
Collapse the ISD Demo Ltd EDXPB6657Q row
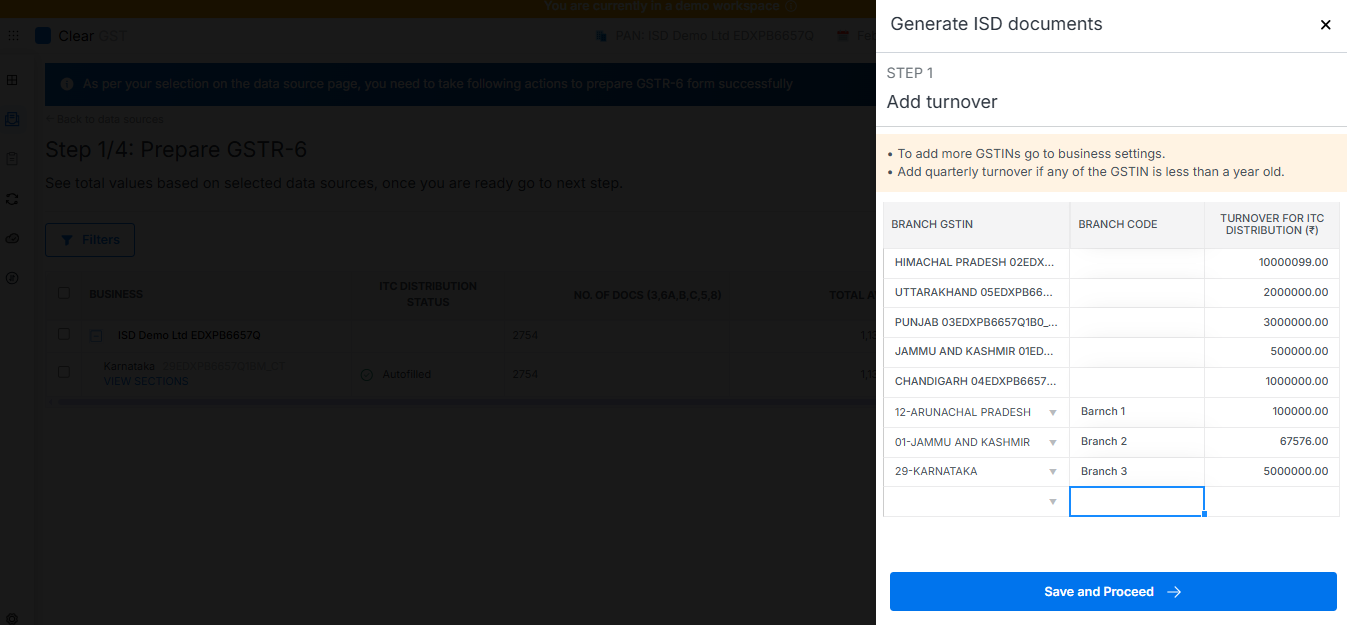(x=96, y=336)
